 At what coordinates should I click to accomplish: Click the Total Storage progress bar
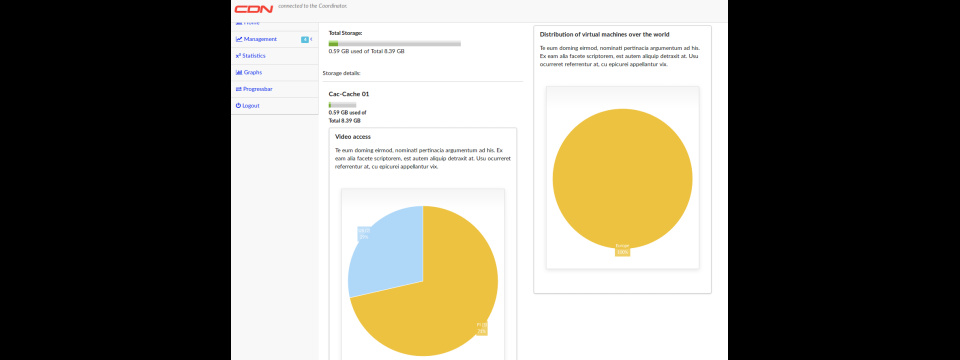pos(395,43)
